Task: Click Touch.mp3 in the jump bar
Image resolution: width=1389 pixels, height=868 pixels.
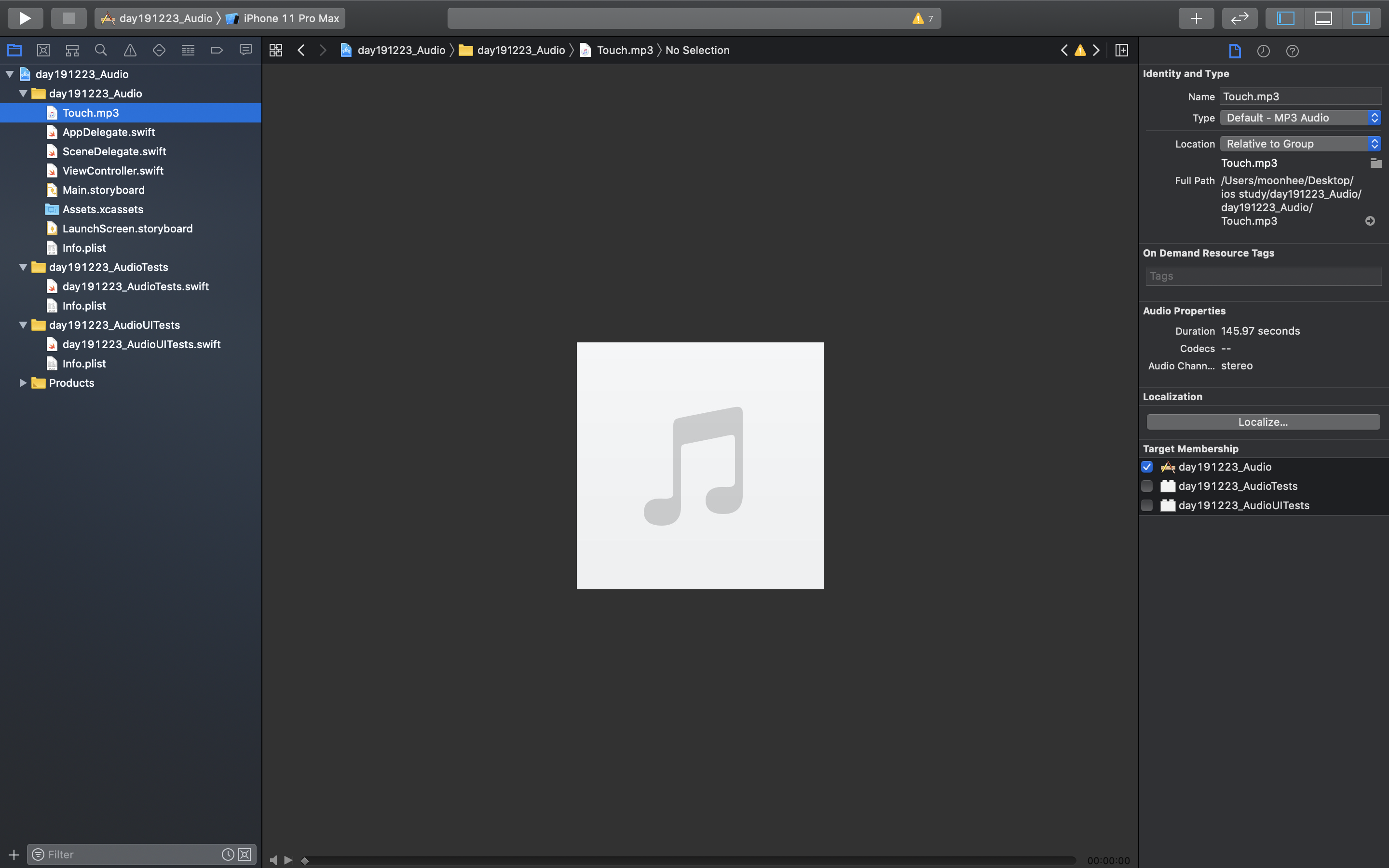Action: point(624,51)
